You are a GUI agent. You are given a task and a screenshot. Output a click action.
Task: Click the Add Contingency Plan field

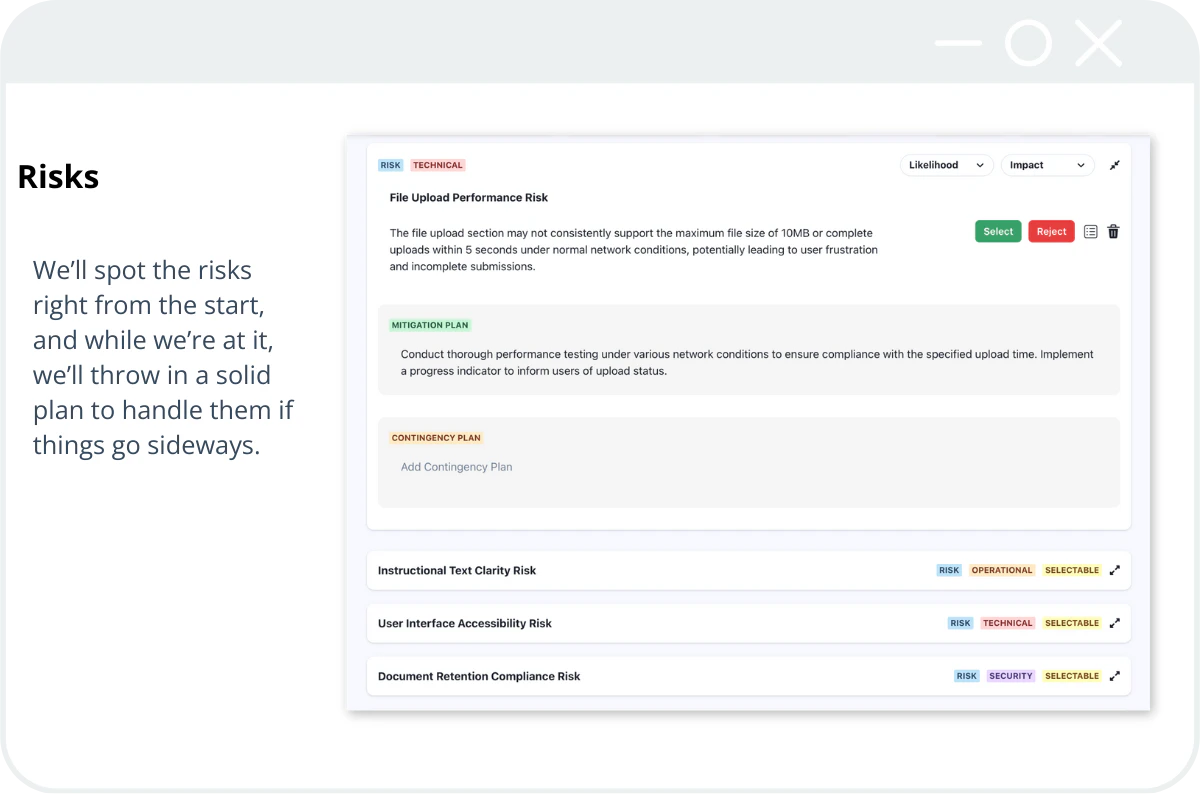(456, 467)
